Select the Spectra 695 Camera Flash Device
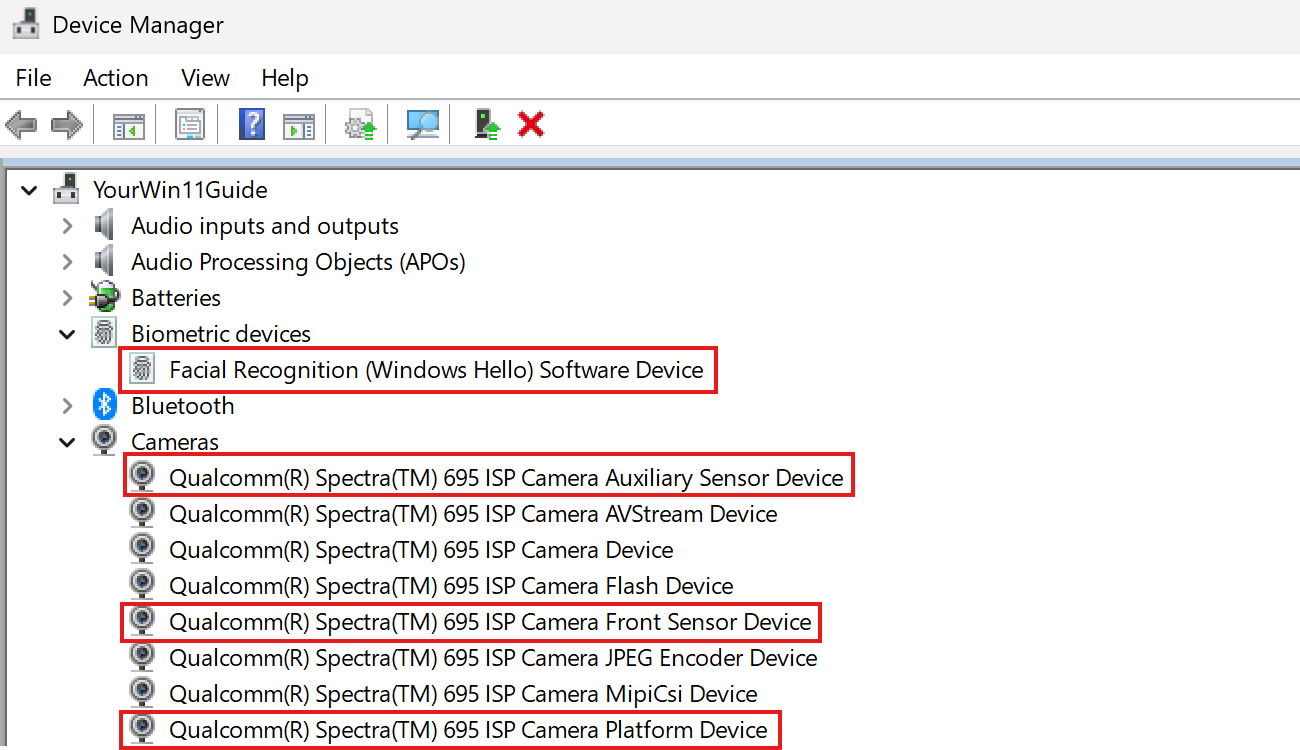Viewport: 1300px width, 750px height. pos(452,585)
